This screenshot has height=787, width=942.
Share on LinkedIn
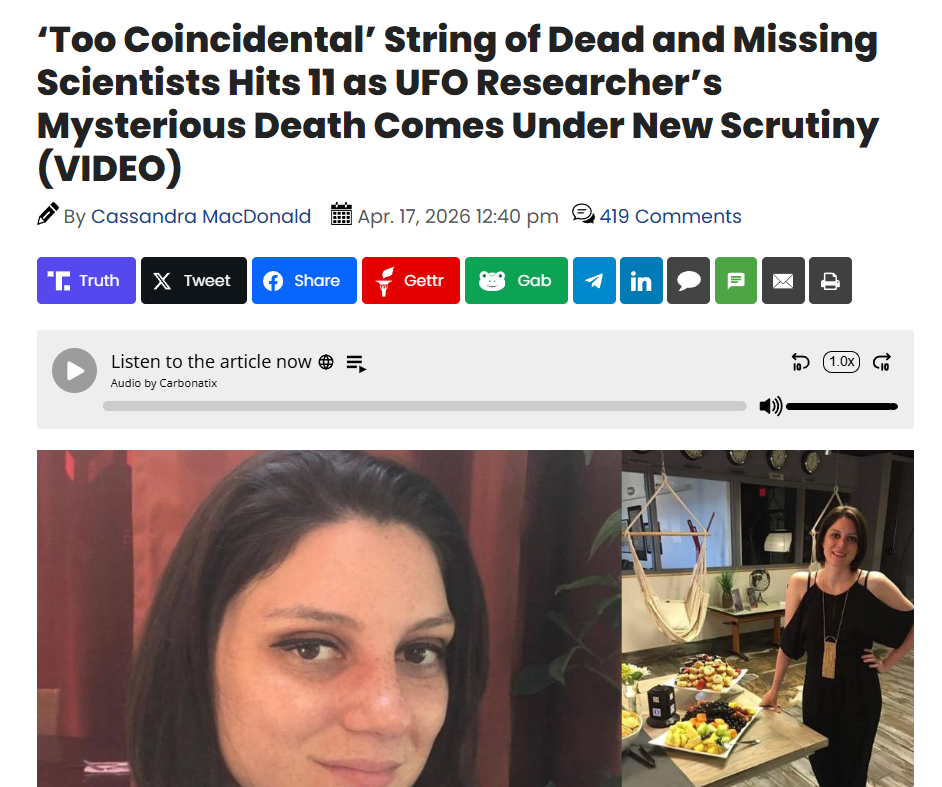pyautogui.click(x=641, y=281)
